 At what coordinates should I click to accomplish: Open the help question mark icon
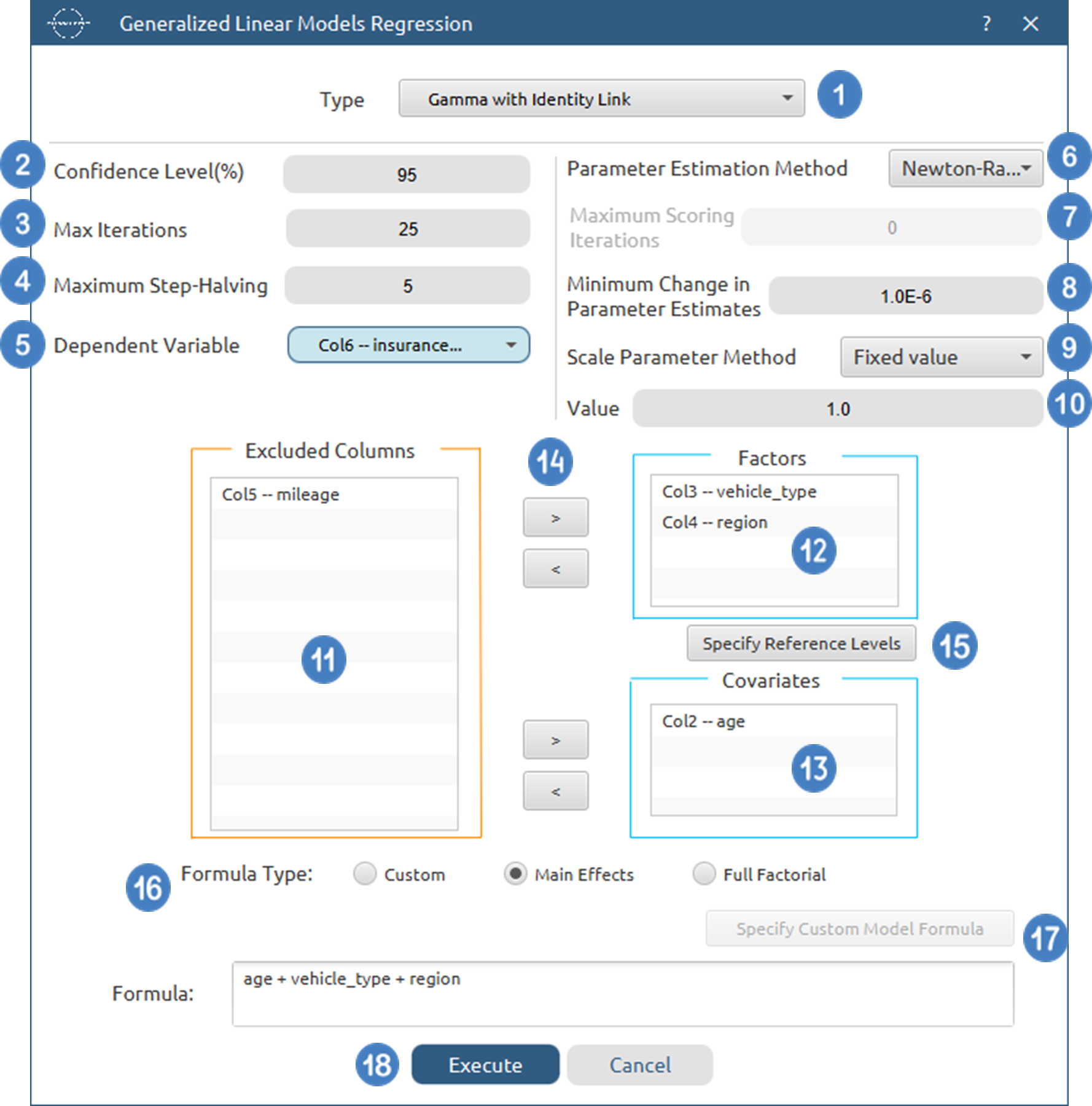click(x=986, y=24)
